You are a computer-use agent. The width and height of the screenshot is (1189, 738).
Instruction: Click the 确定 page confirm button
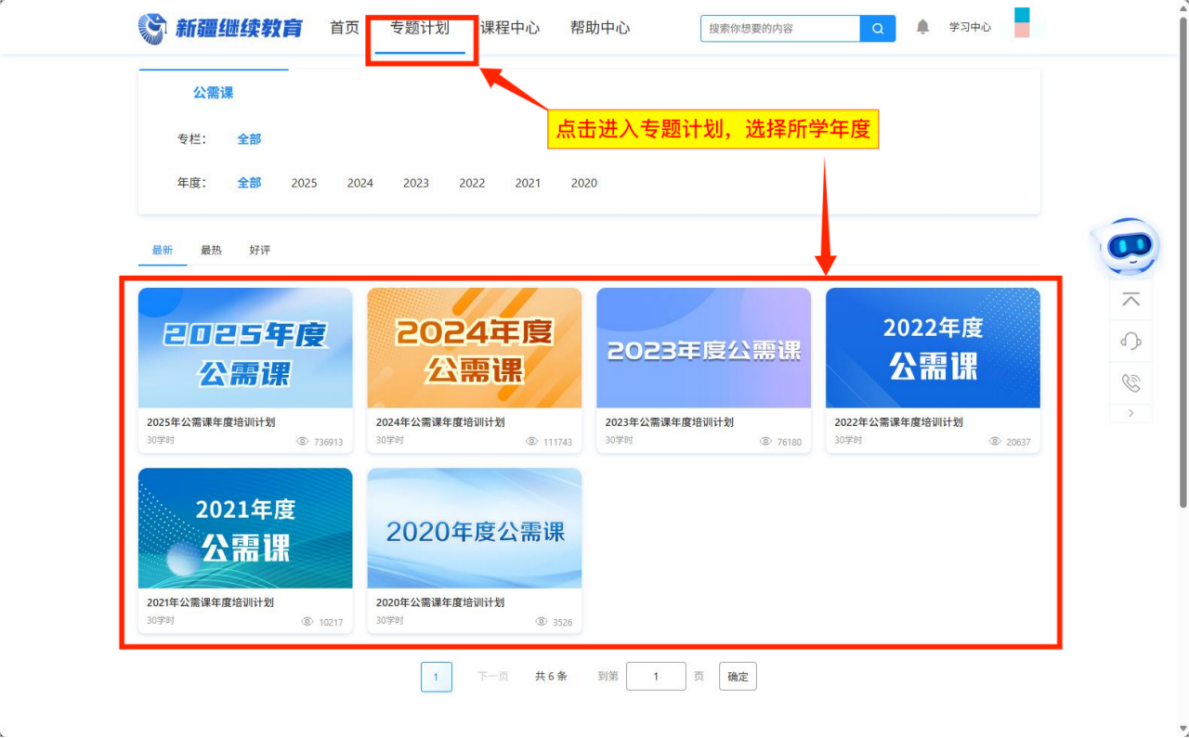coord(737,676)
